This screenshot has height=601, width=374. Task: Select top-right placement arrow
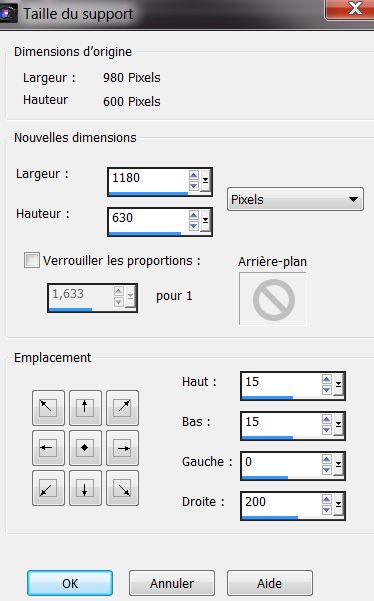click(x=122, y=408)
